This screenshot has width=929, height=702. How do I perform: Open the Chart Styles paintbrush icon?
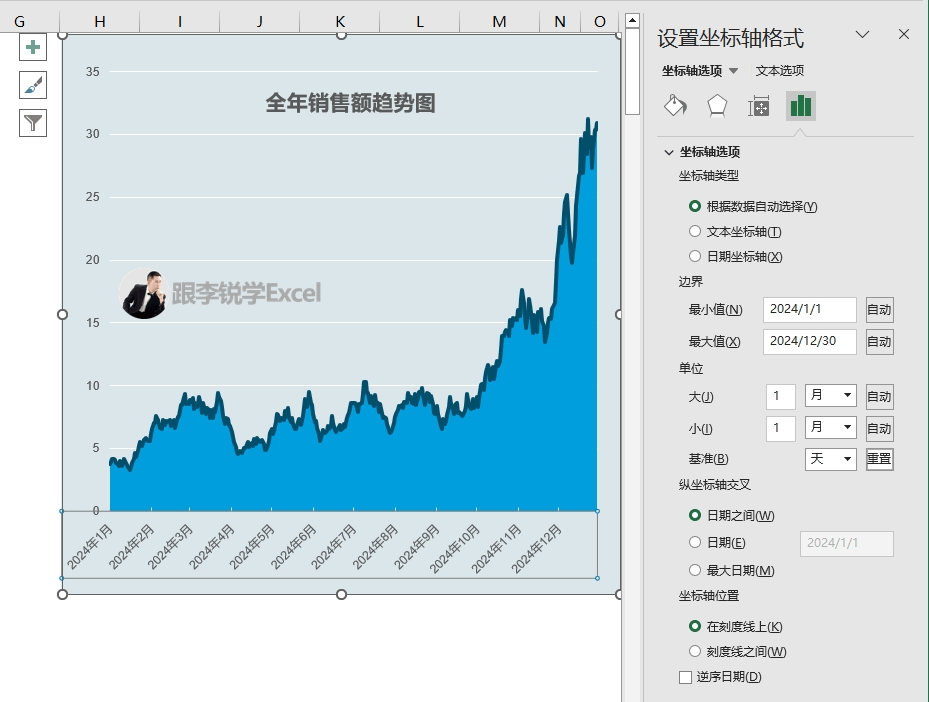[33, 85]
